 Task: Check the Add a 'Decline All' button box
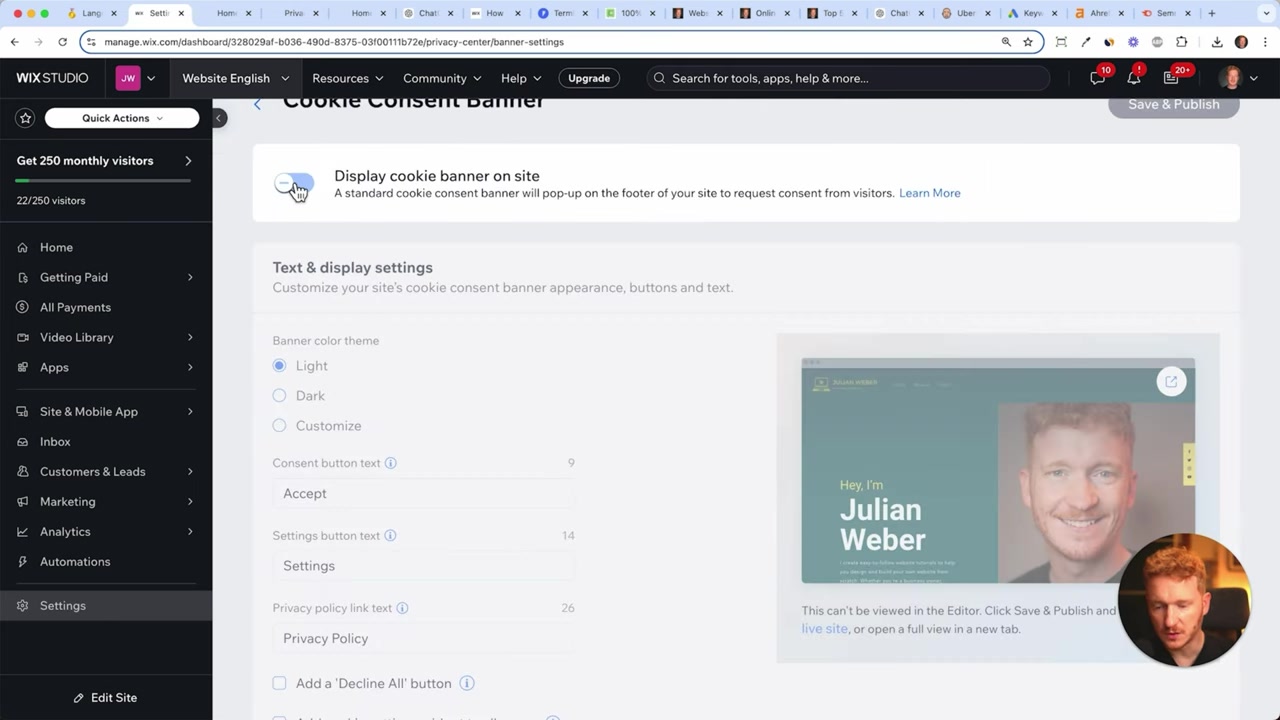click(279, 683)
